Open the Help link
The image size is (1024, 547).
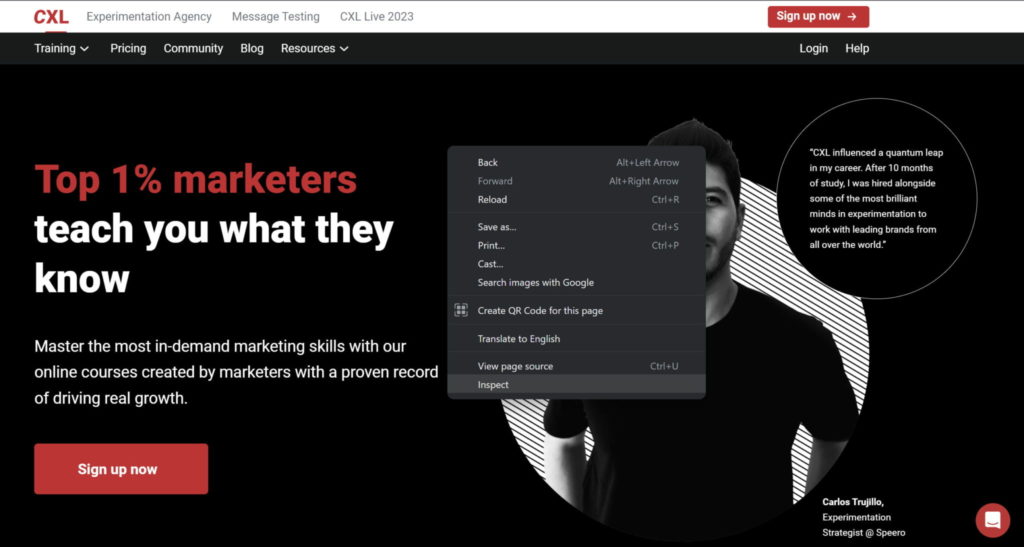pos(857,48)
